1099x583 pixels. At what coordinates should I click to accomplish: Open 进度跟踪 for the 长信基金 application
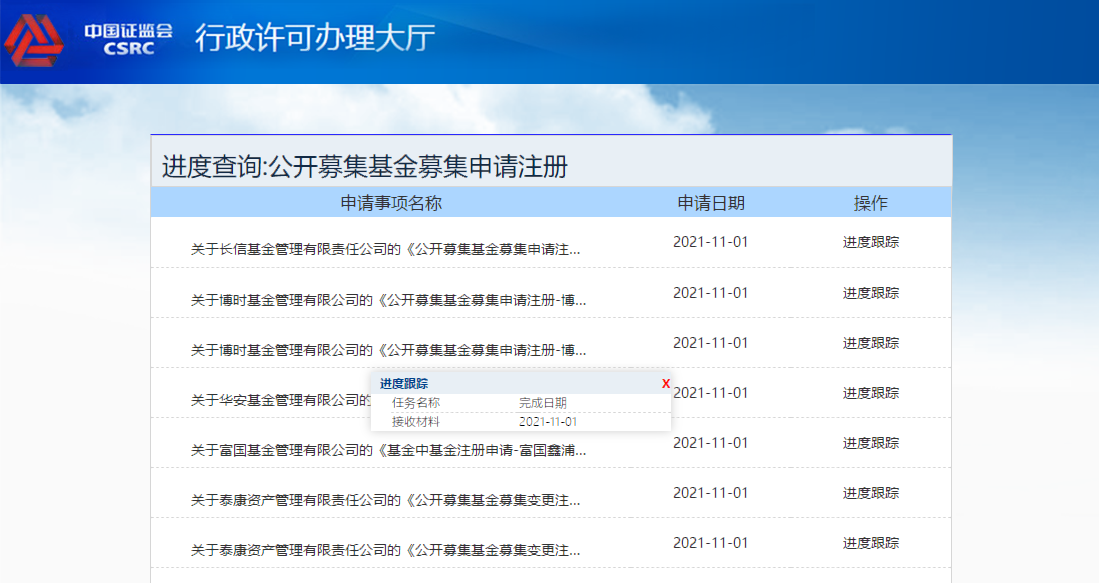tap(871, 242)
